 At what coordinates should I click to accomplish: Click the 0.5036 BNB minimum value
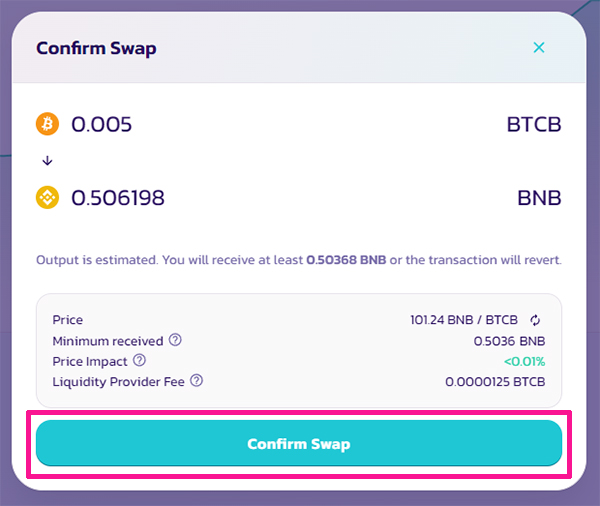coord(509,341)
